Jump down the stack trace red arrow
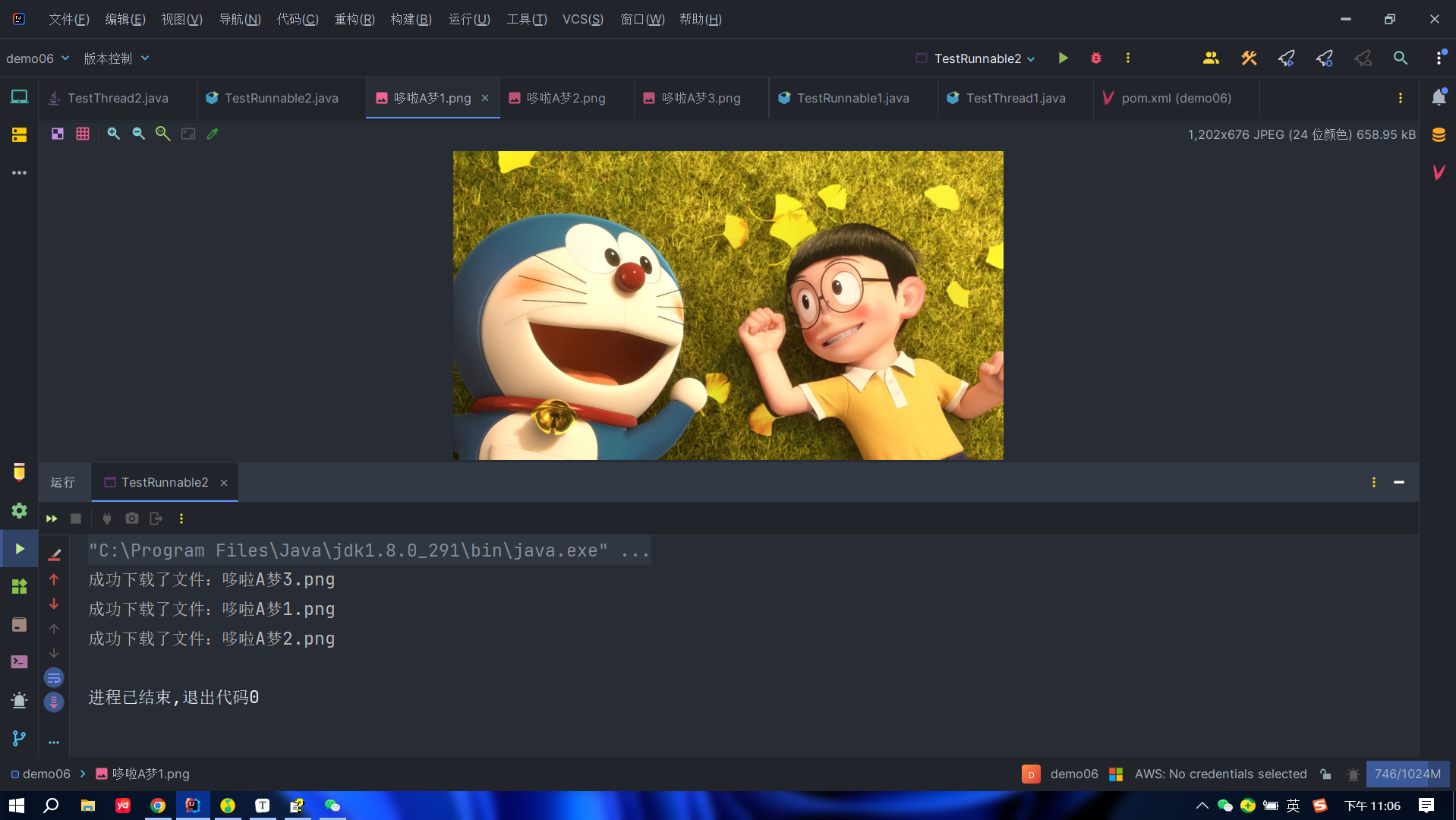The height and width of the screenshot is (820, 1456). [54, 604]
